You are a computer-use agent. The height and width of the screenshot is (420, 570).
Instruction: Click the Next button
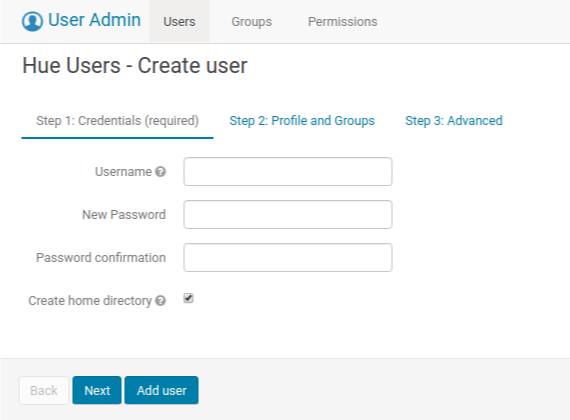pos(97,390)
